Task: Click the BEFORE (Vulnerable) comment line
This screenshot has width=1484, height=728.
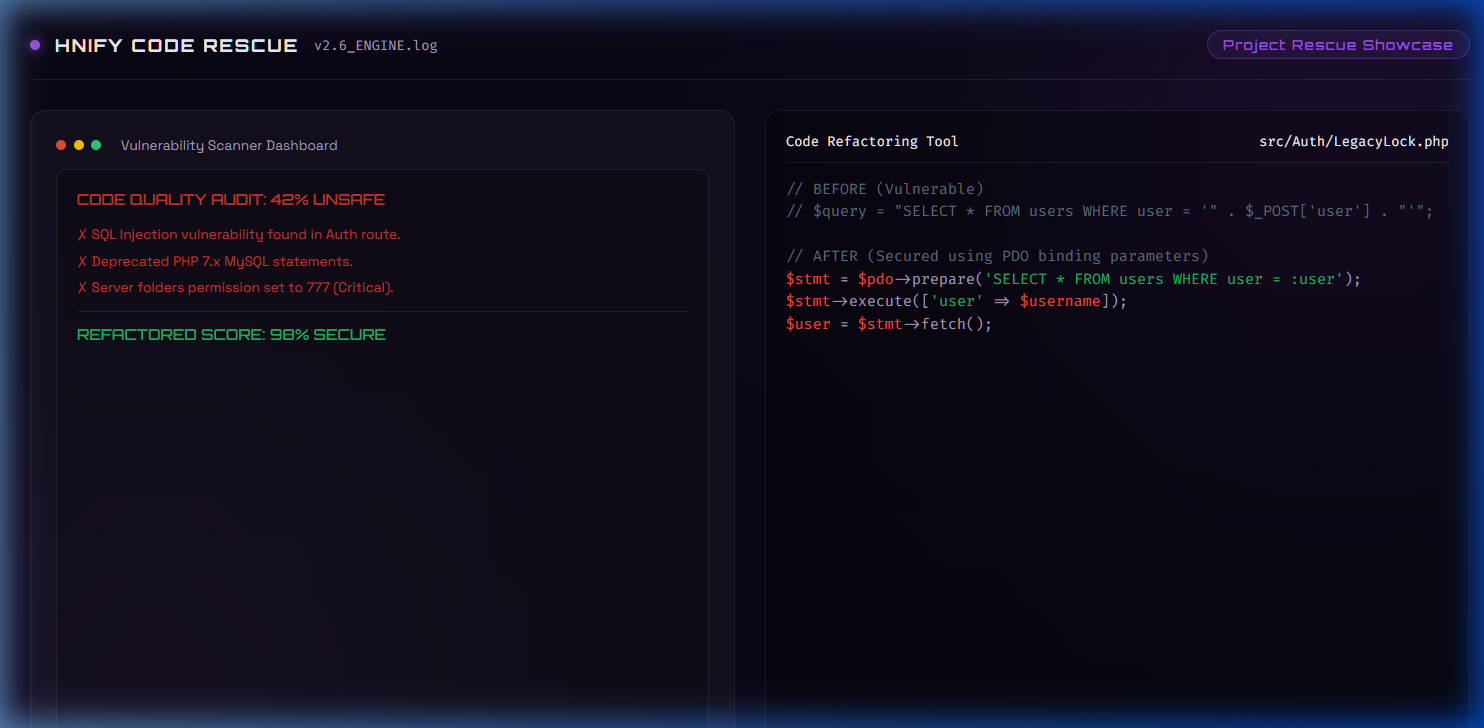Action: [886, 189]
